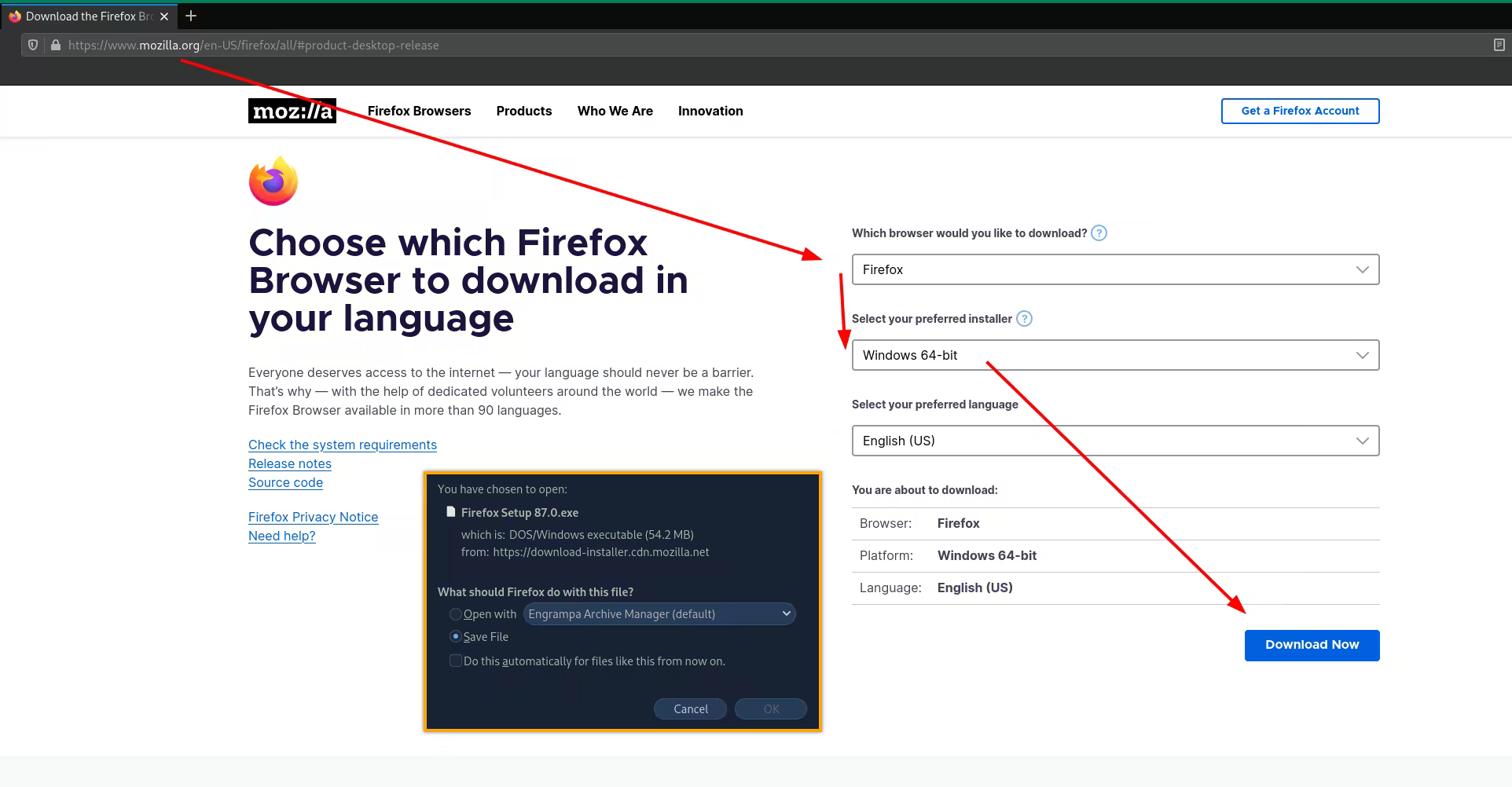Open the Need help? link
The width and height of the screenshot is (1512, 787).
tap(281, 536)
